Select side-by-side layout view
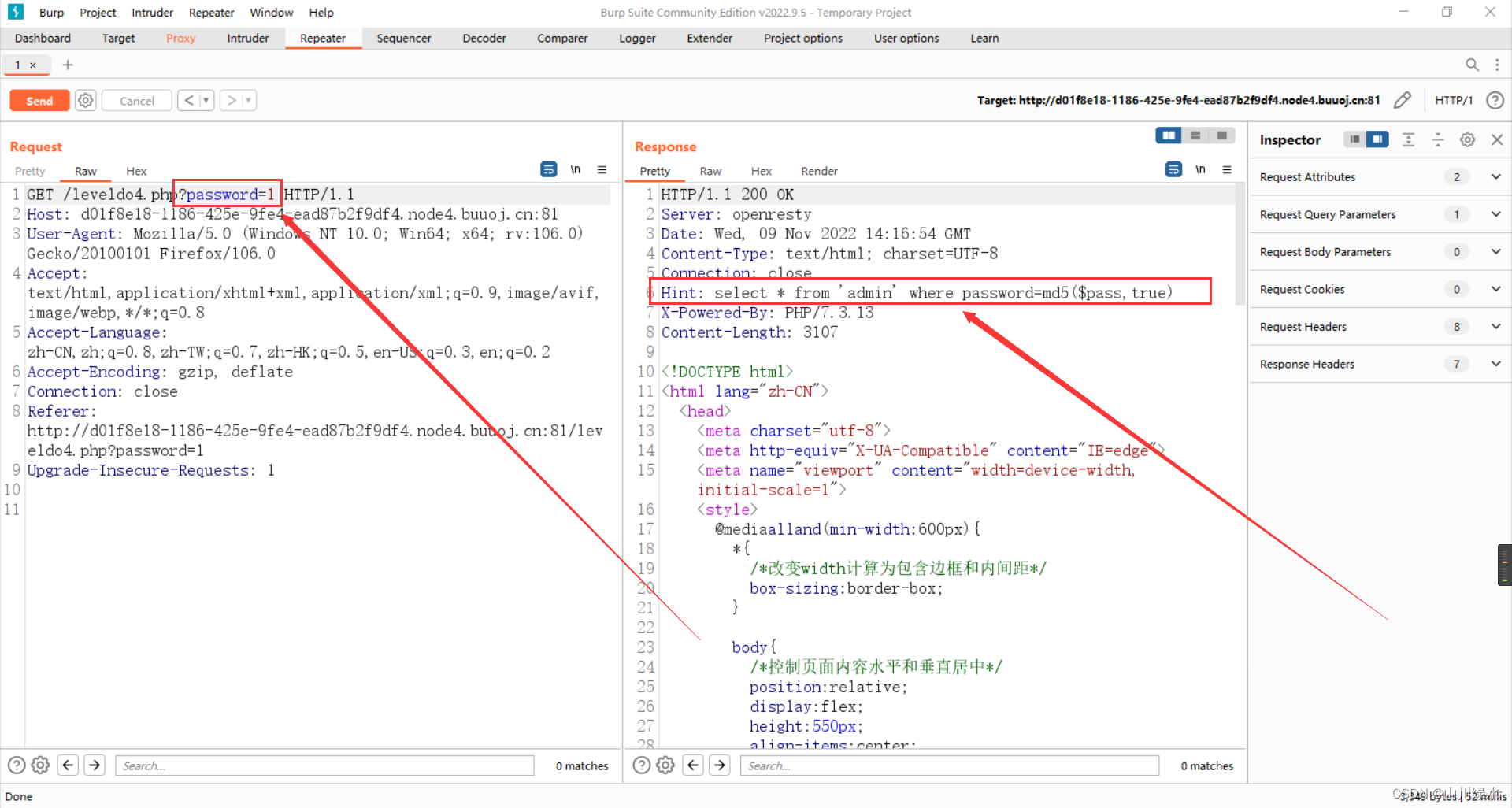Viewport: 1512px width, 808px height. (x=1169, y=135)
